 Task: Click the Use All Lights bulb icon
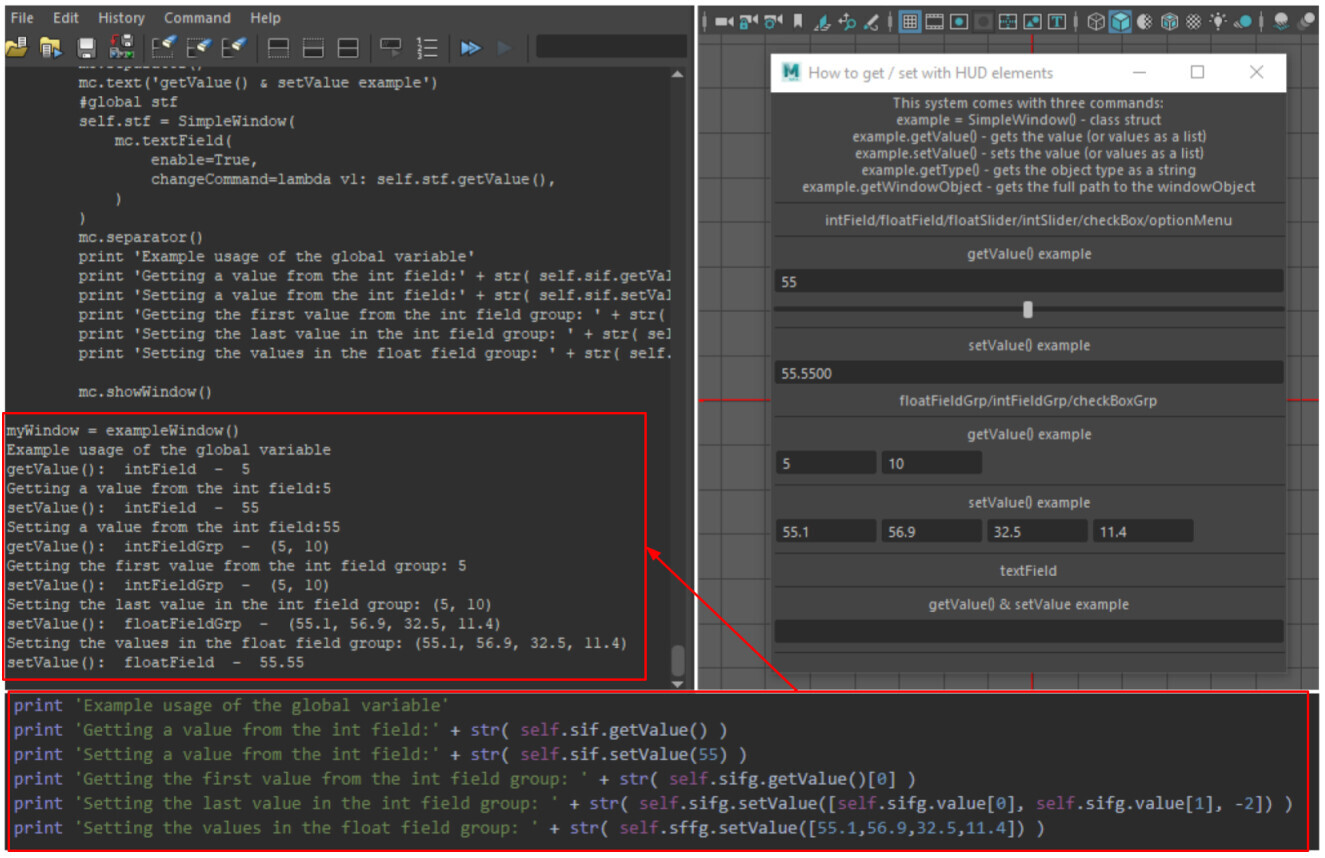(1218, 21)
